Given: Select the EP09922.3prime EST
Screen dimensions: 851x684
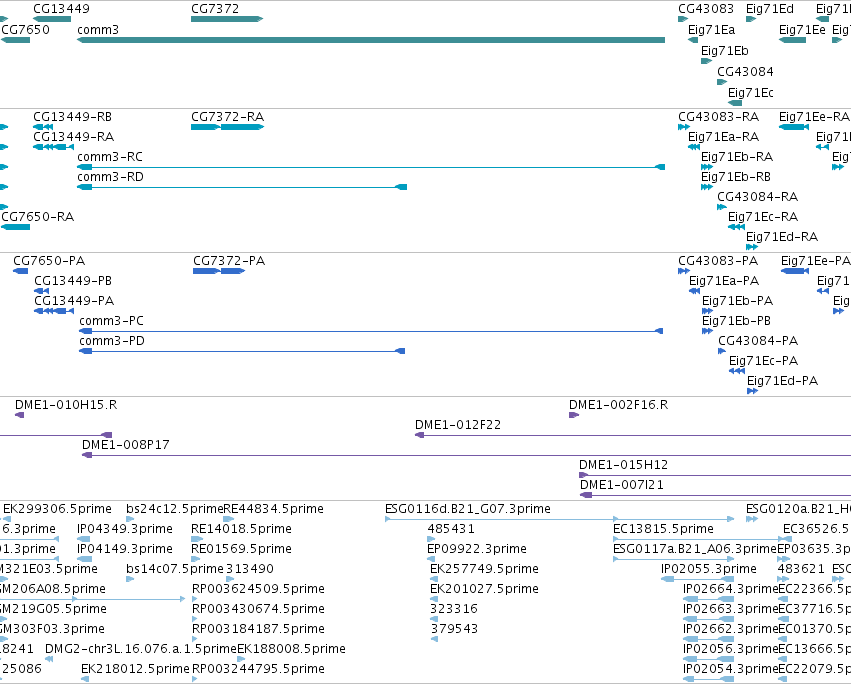Looking at the screenshot, I should pyautogui.click(x=431, y=559).
